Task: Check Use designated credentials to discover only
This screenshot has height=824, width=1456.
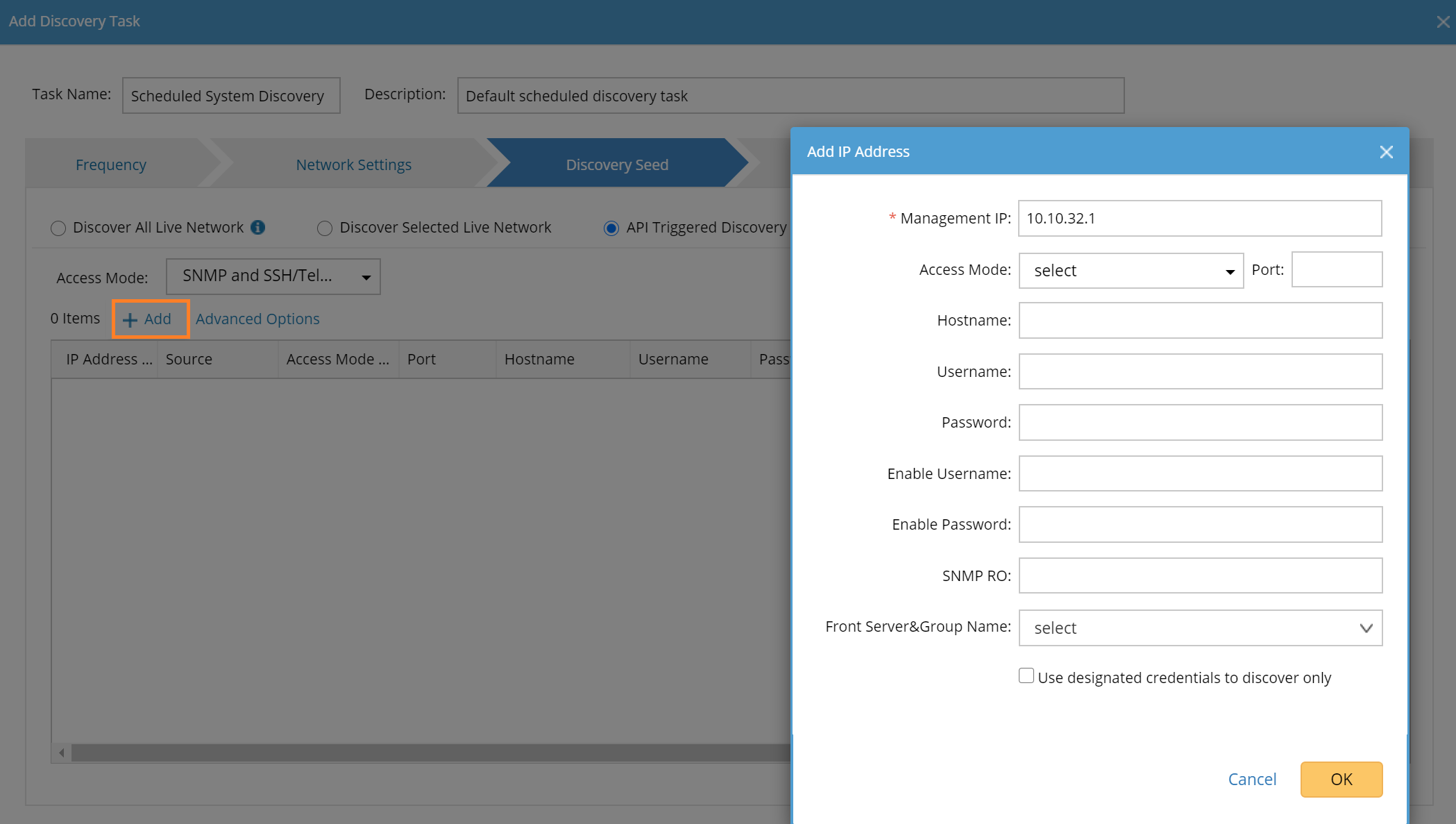Action: pos(1026,676)
